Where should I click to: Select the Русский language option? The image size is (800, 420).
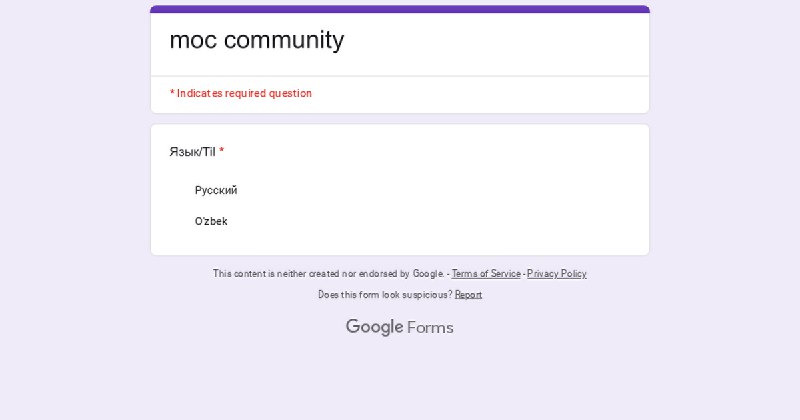click(x=216, y=190)
